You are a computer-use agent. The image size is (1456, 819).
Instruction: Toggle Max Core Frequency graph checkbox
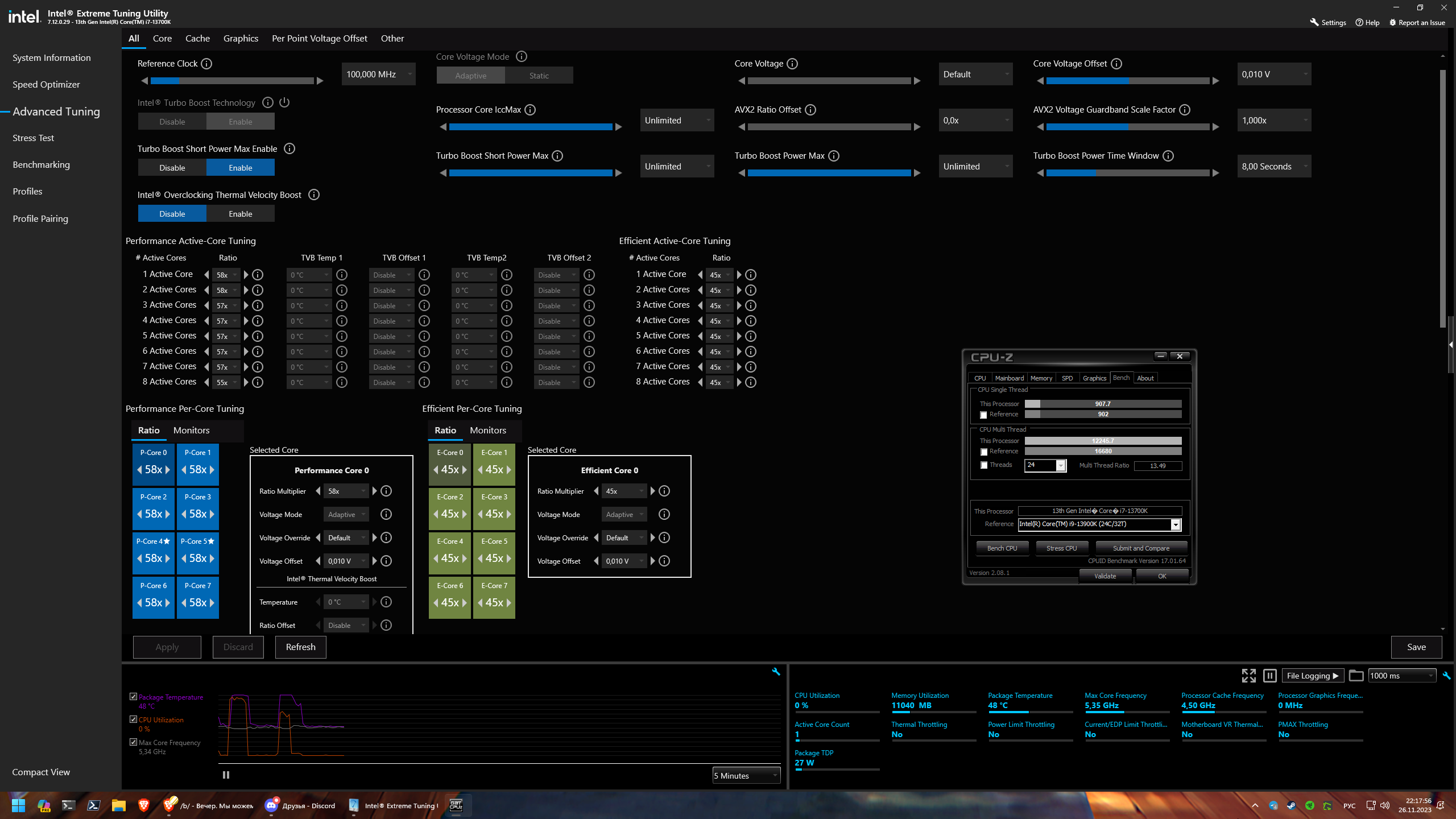tap(134, 742)
